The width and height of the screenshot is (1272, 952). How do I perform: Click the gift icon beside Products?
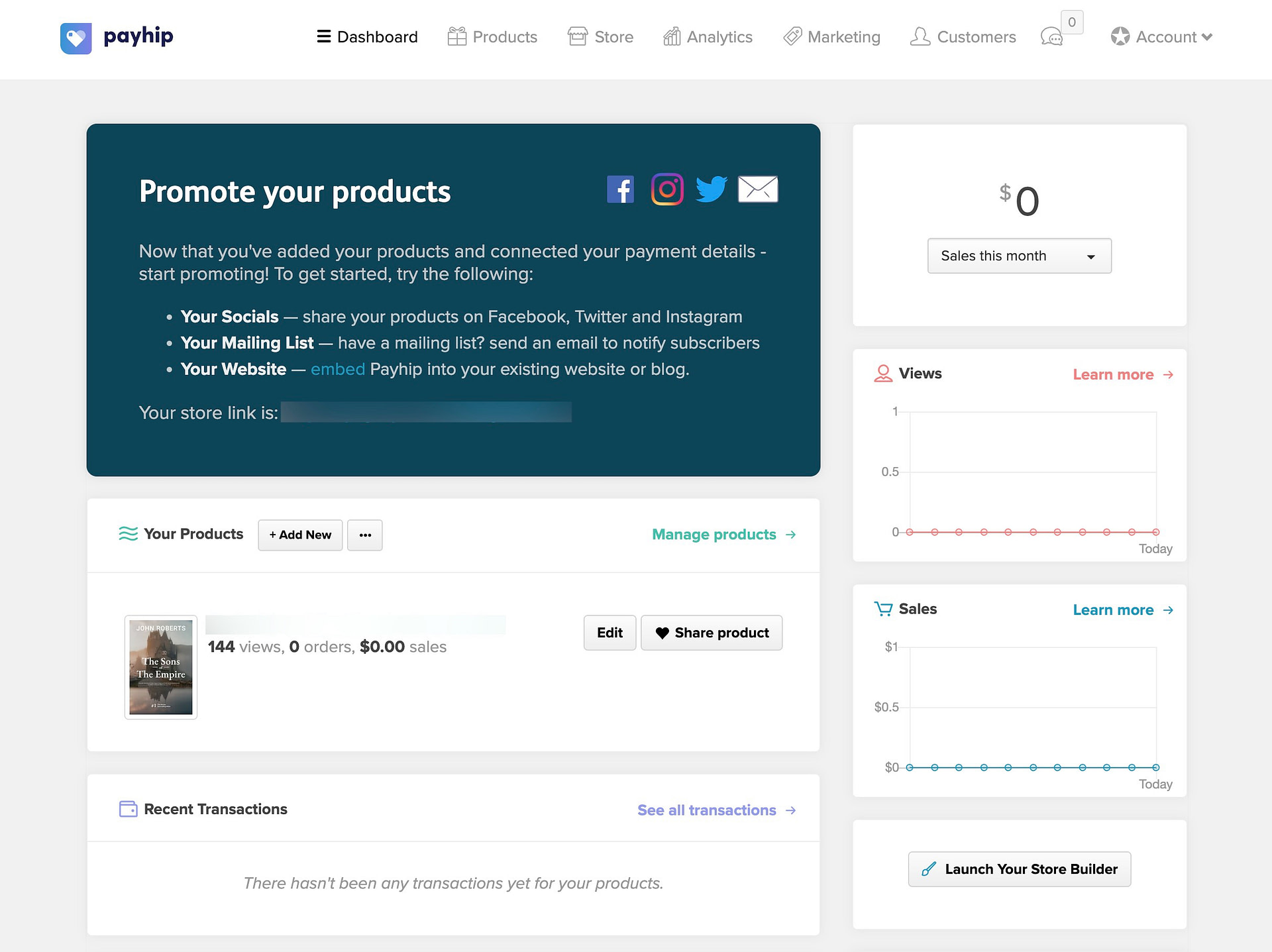[457, 36]
